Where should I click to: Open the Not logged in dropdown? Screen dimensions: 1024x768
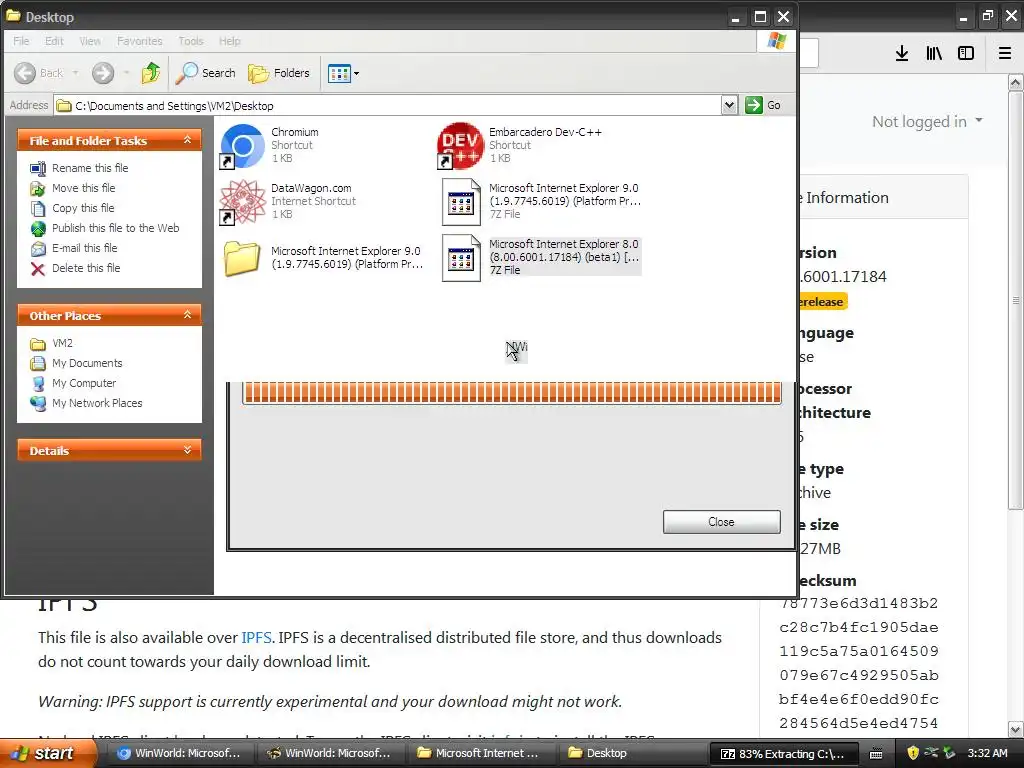tap(927, 121)
